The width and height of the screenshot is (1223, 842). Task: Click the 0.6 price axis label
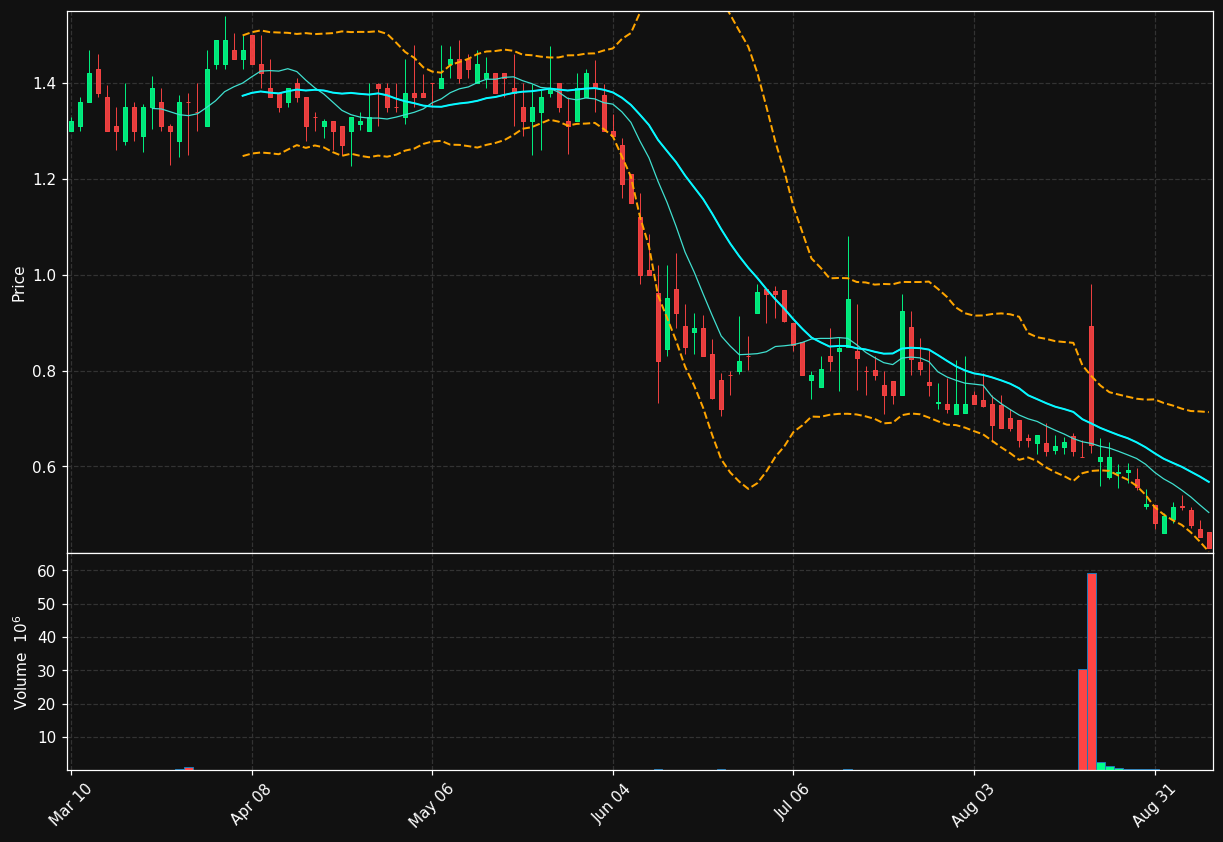(47, 467)
